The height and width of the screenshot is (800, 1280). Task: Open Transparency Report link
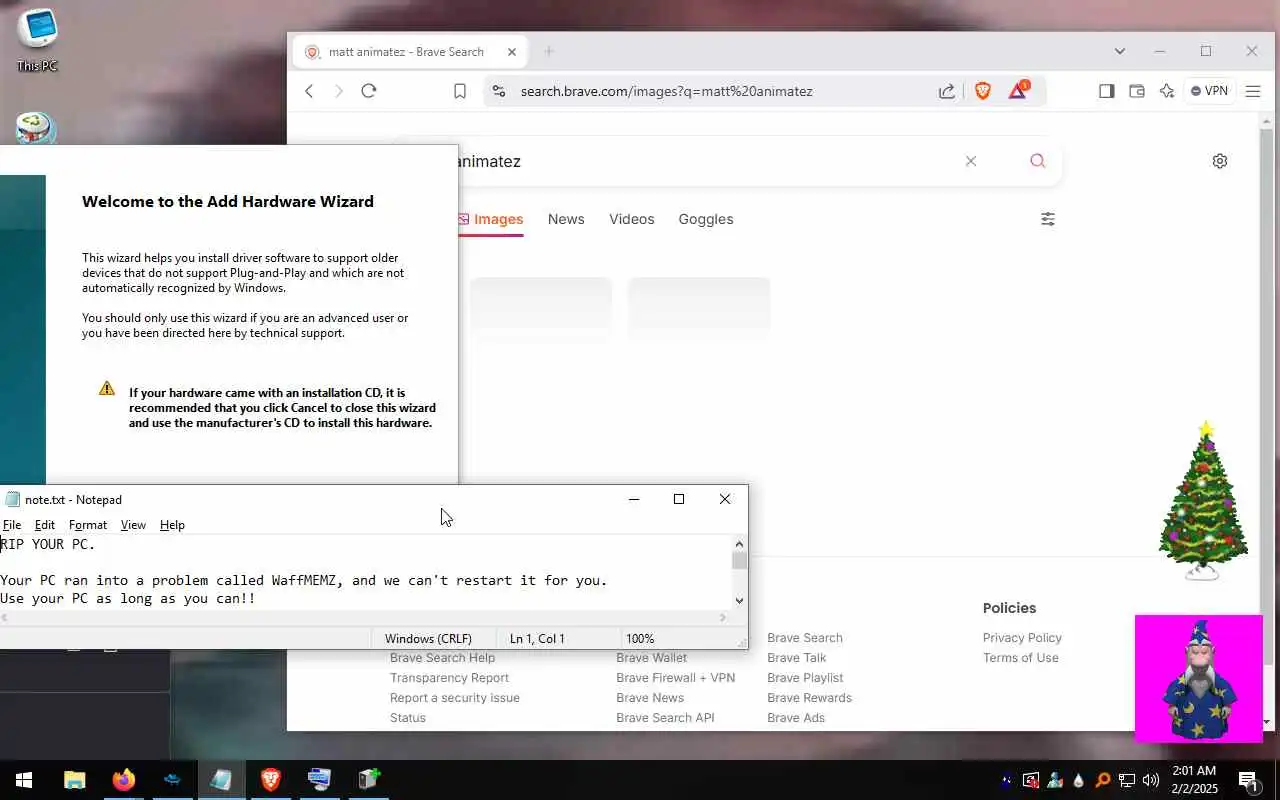[x=449, y=678]
